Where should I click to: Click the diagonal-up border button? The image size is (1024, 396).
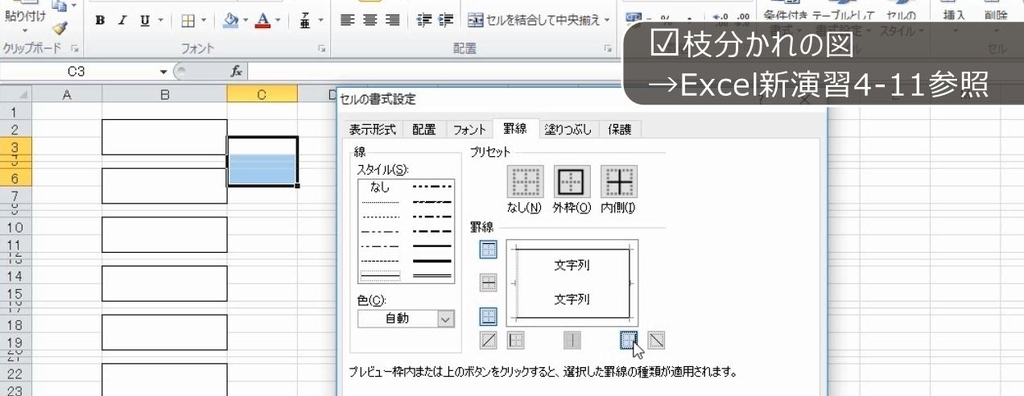coord(488,340)
